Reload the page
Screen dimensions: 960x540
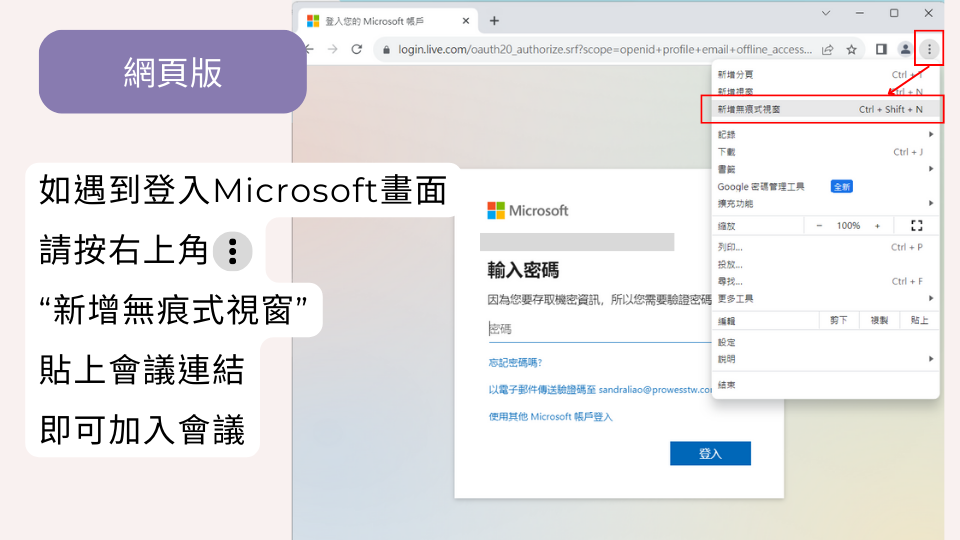click(357, 49)
